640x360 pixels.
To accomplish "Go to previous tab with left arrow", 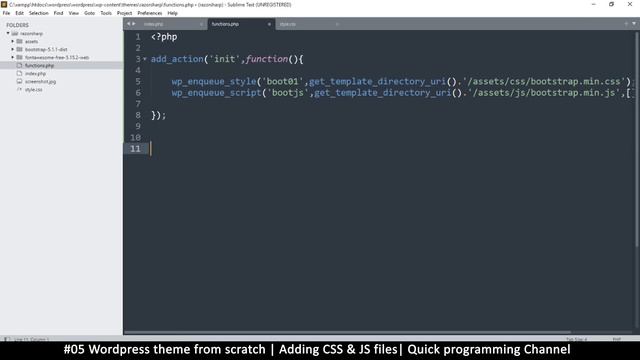I will (128, 24).
